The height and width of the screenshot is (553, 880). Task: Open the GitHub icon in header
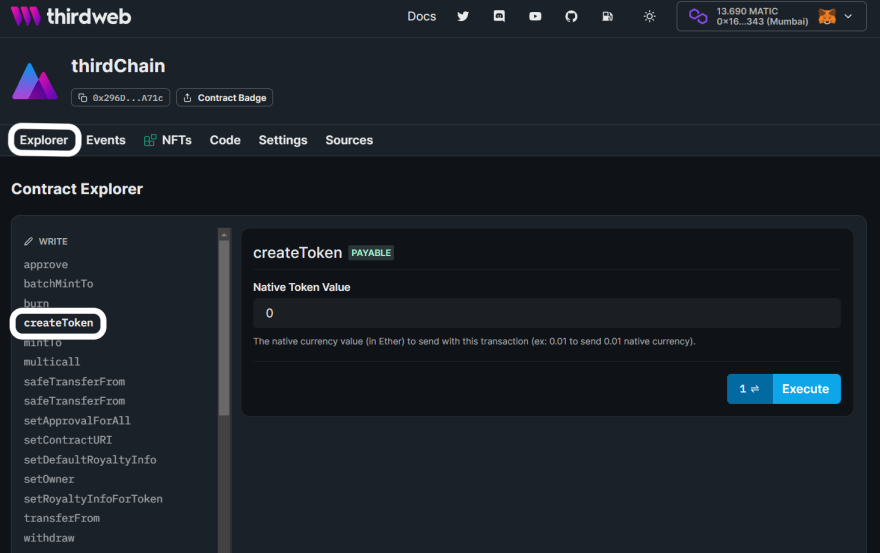tap(571, 16)
